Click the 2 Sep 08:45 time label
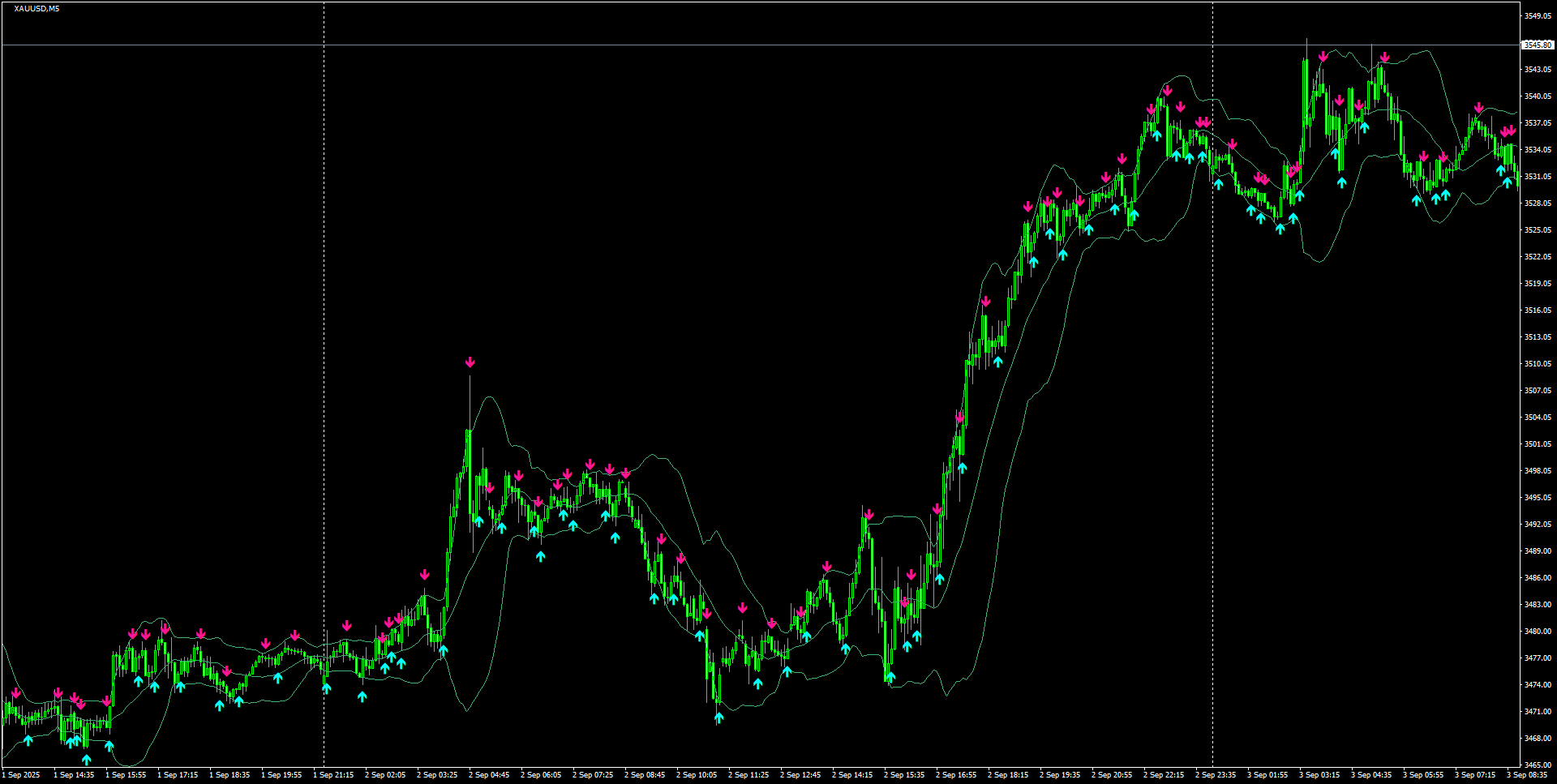 pos(645,775)
